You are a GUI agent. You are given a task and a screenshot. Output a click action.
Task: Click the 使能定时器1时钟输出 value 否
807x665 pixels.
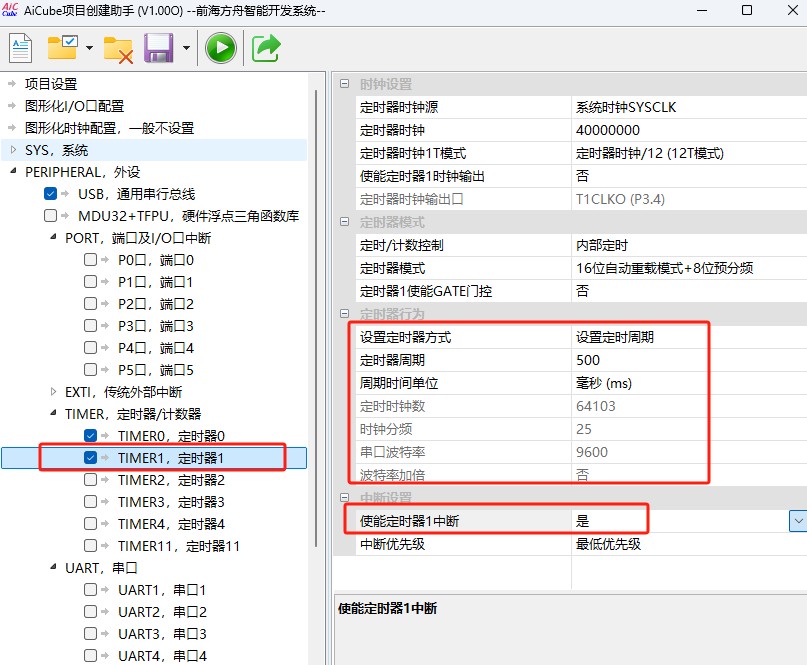689,176
